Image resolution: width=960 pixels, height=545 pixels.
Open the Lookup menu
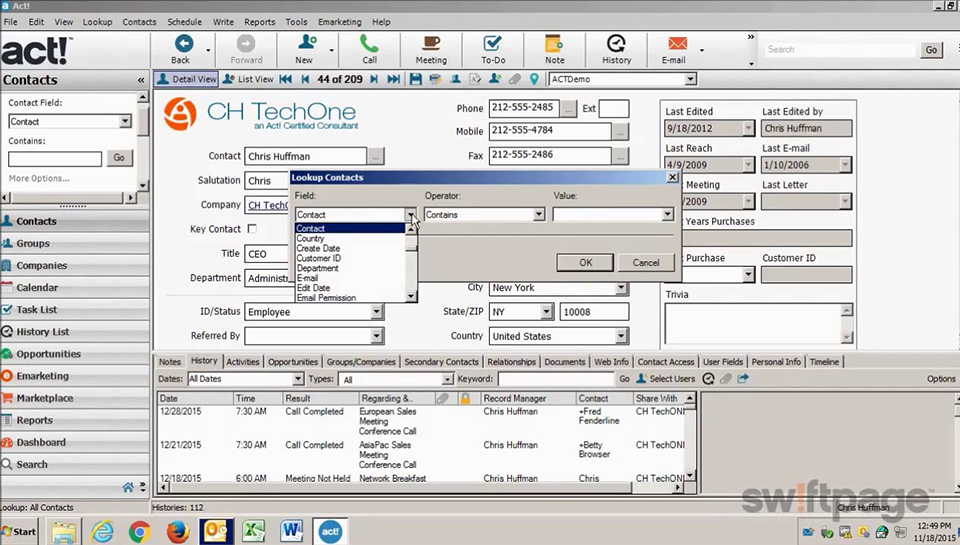97,21
